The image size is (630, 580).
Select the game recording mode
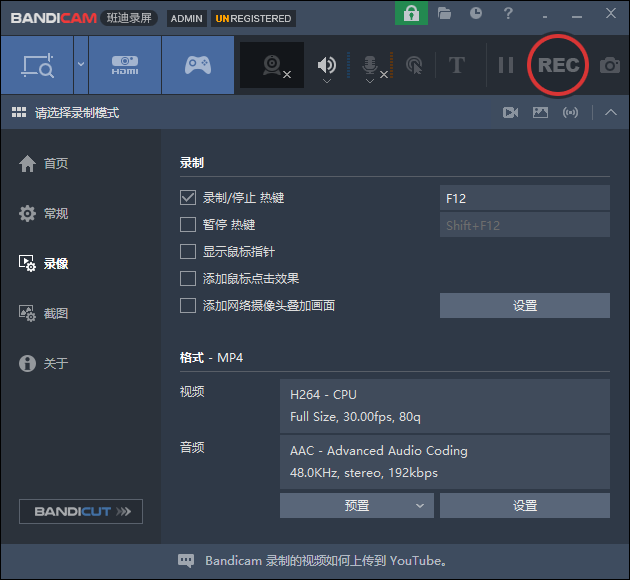(x=198, y=65)
